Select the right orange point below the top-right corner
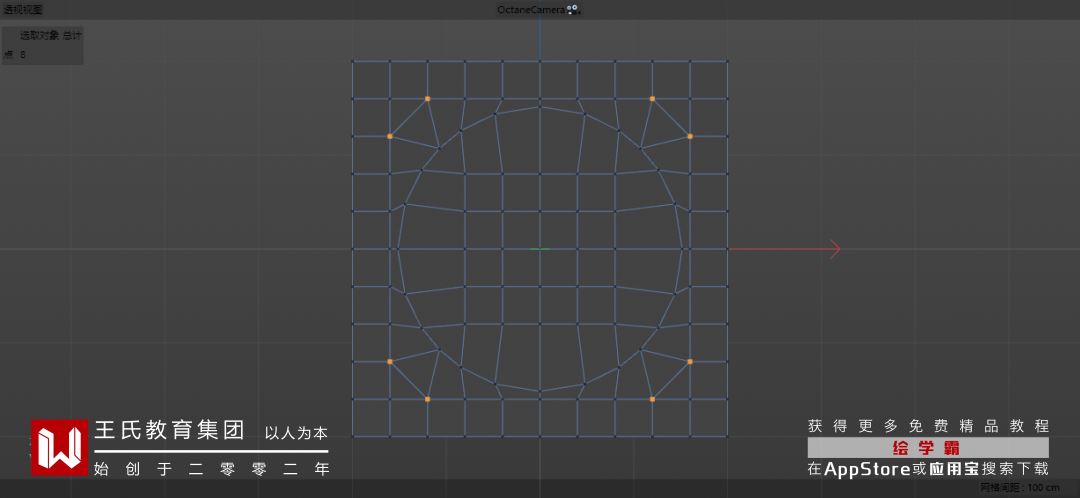Screen dimensions: 1080x498 (x=689, y=136)
